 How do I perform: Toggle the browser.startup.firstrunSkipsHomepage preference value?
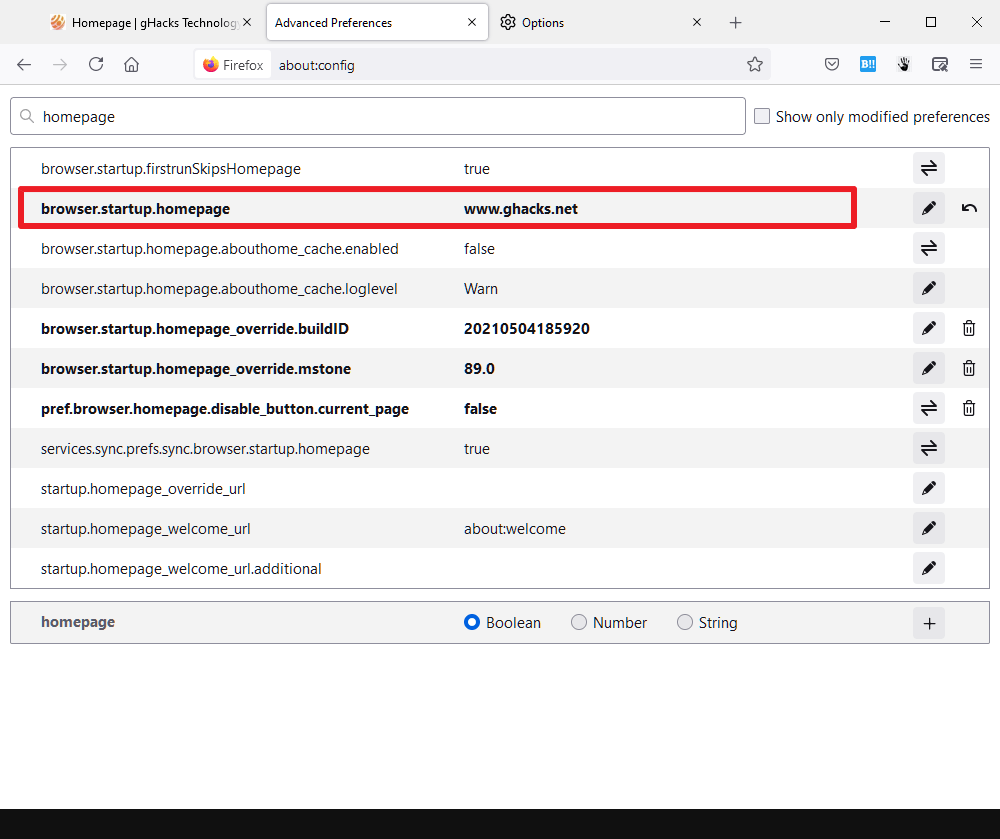pyautogui.click(x=928, y=168)
